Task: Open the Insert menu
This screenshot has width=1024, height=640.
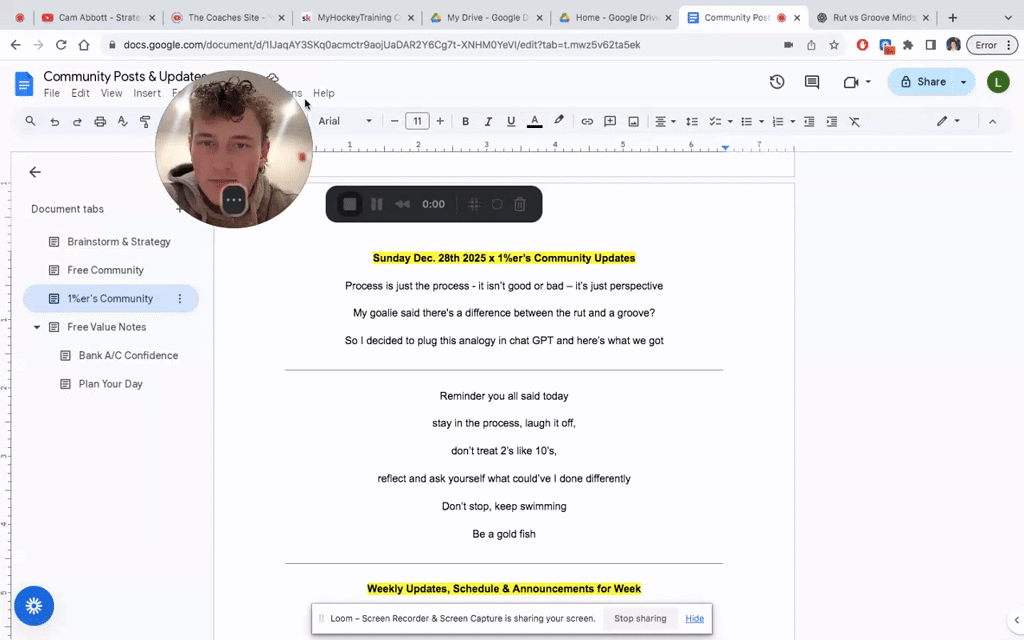Action: [147, 93]
